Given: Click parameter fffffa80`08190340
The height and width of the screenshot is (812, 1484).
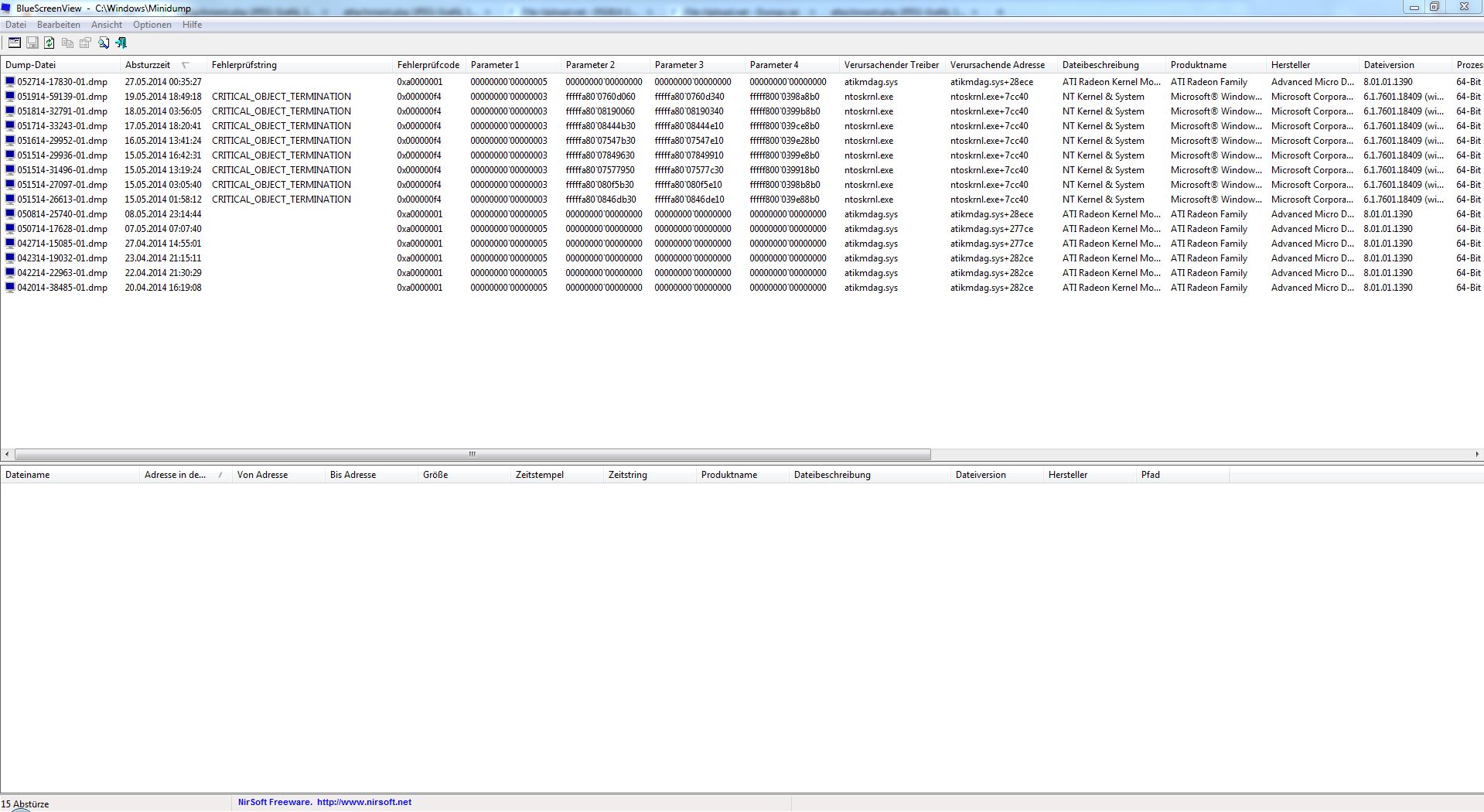Looking at the screenshot, I should pos(689,111).
